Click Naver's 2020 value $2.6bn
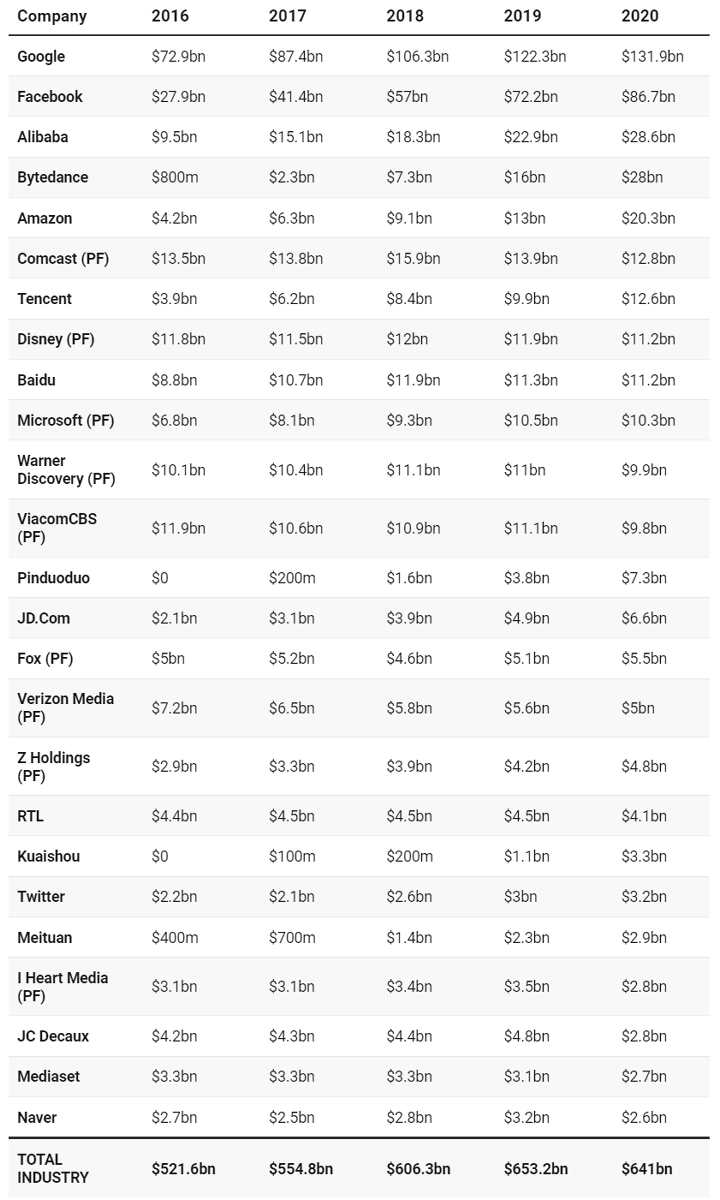Screen dimensions: 720x1200 click(x=644, y=1117)
